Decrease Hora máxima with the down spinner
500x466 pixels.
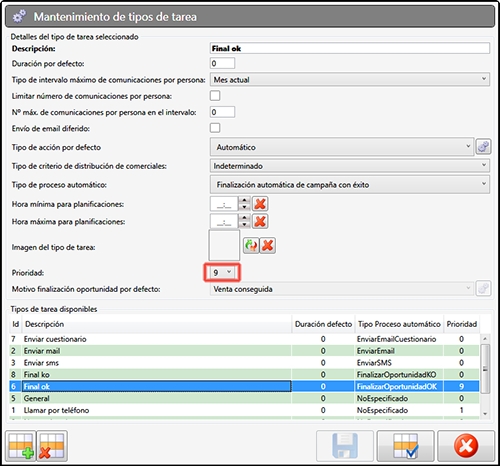[245, 224]
